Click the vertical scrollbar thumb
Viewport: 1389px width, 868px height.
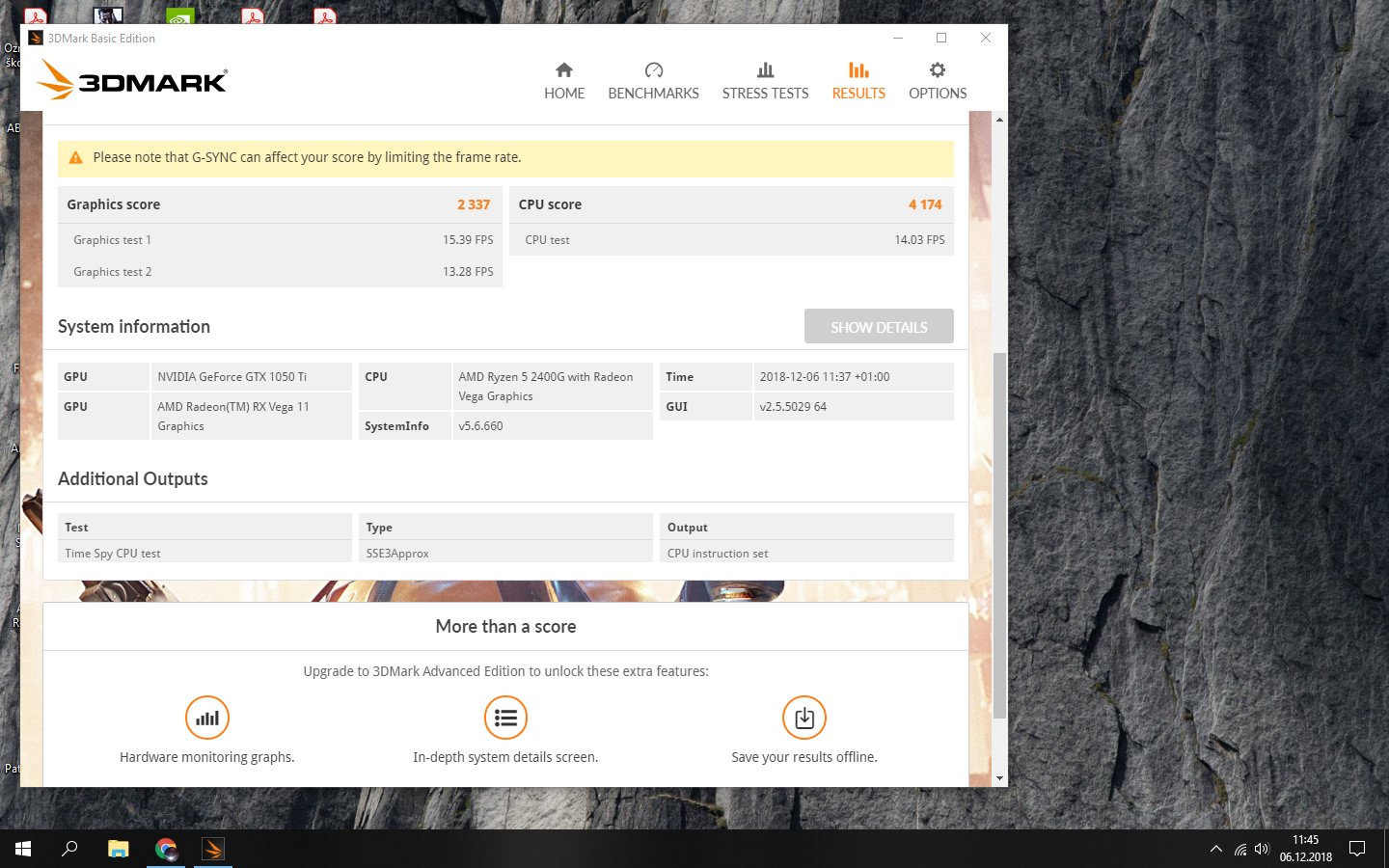(x=999, y=535)
